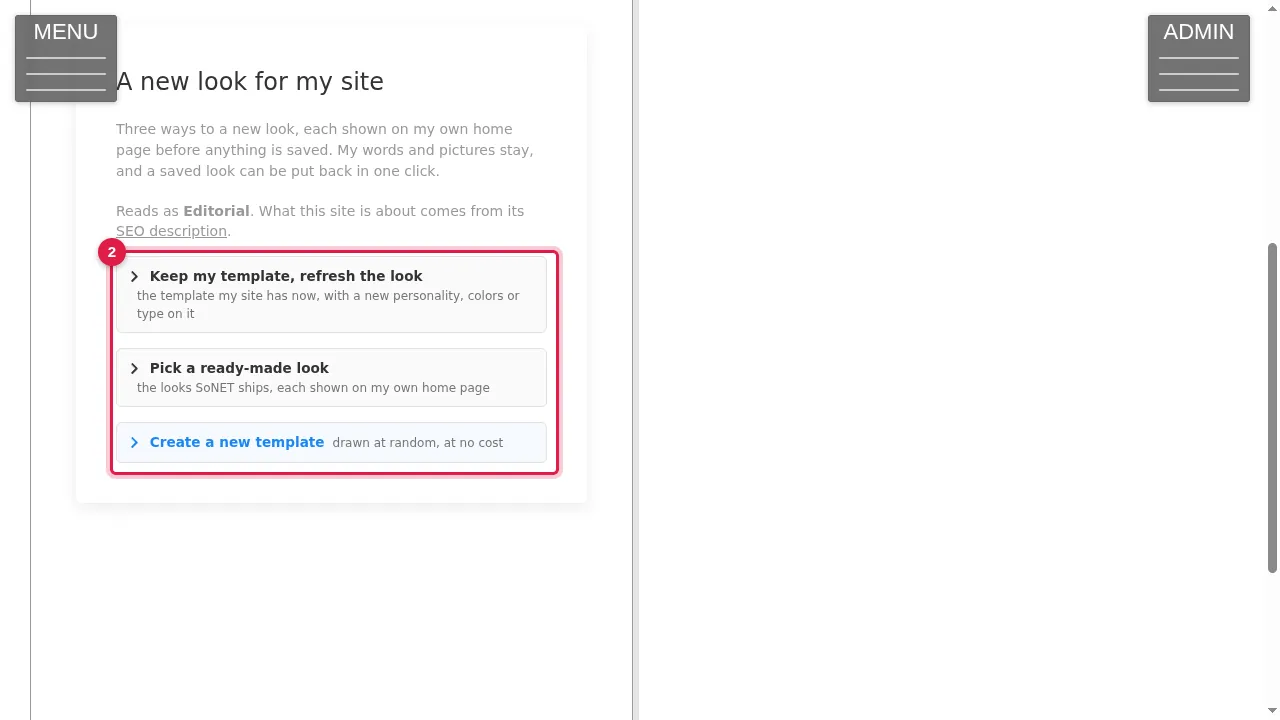
Task: Select the Keep my template, refresh the look title
Action: tap(286, 276)
